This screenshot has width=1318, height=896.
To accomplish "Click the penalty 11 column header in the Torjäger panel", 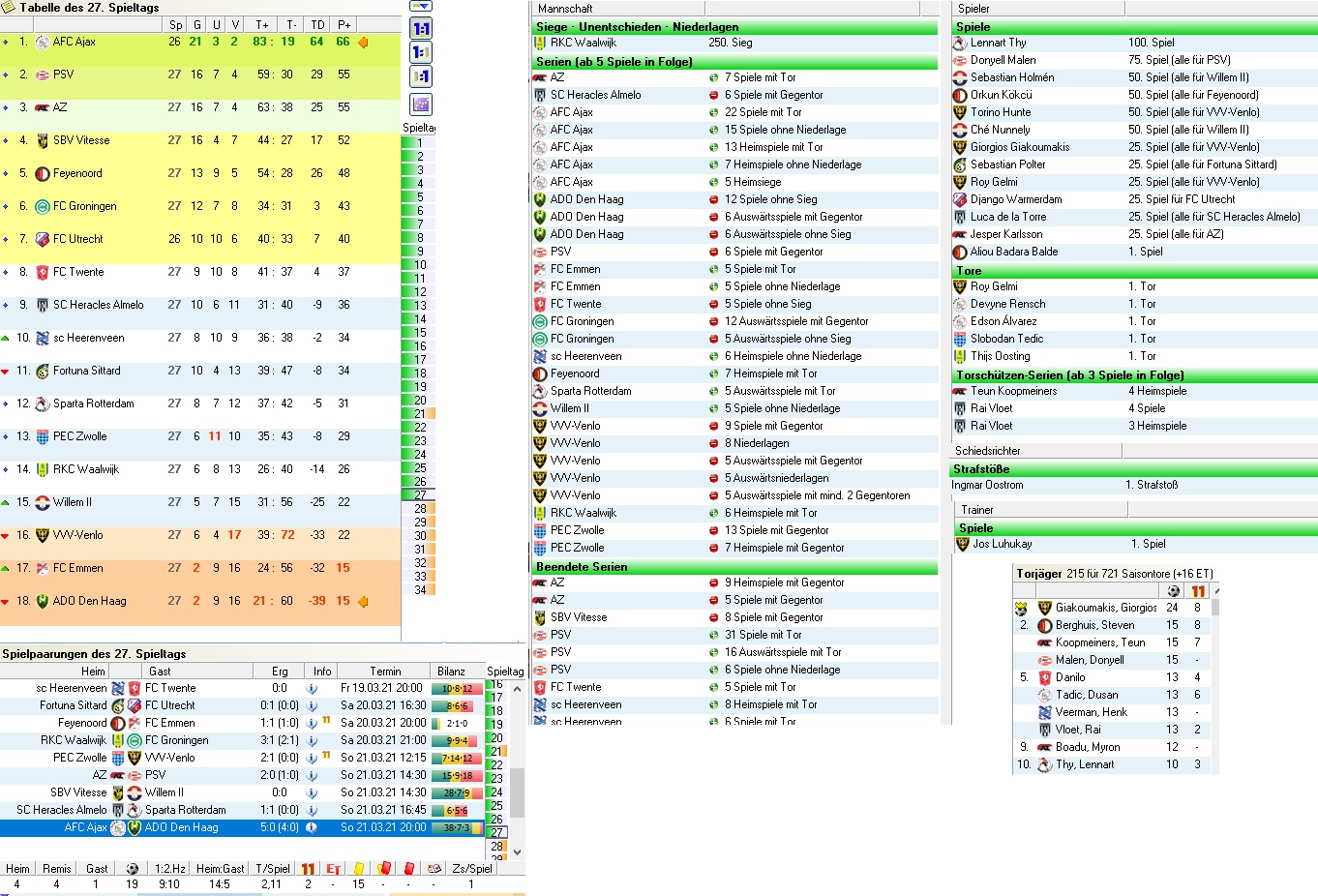I will pyautogui.click(x=1198, y=590).
